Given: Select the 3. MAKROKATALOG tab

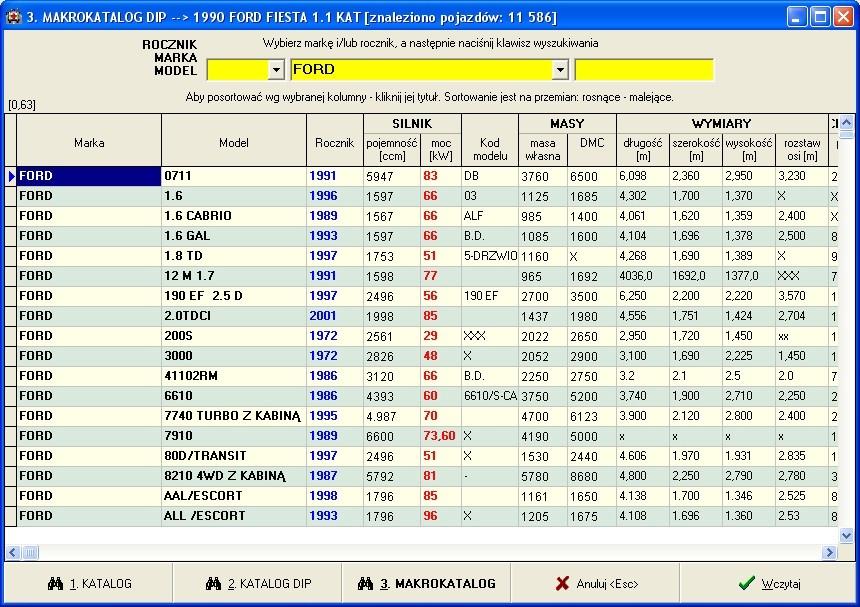Looking at the screenshot, I should pos(426,583).
